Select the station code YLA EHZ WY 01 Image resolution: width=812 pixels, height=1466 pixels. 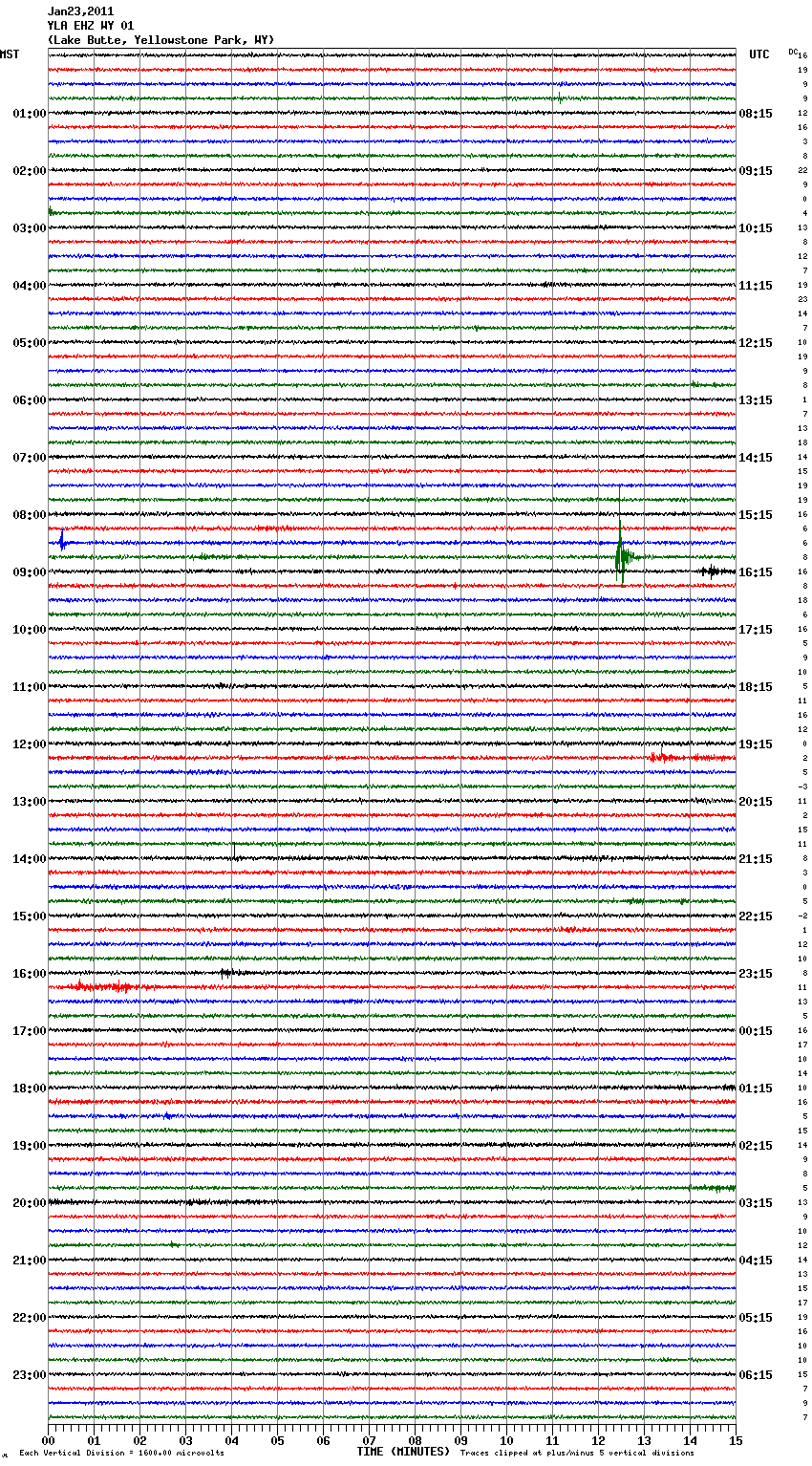click(91, 26)
